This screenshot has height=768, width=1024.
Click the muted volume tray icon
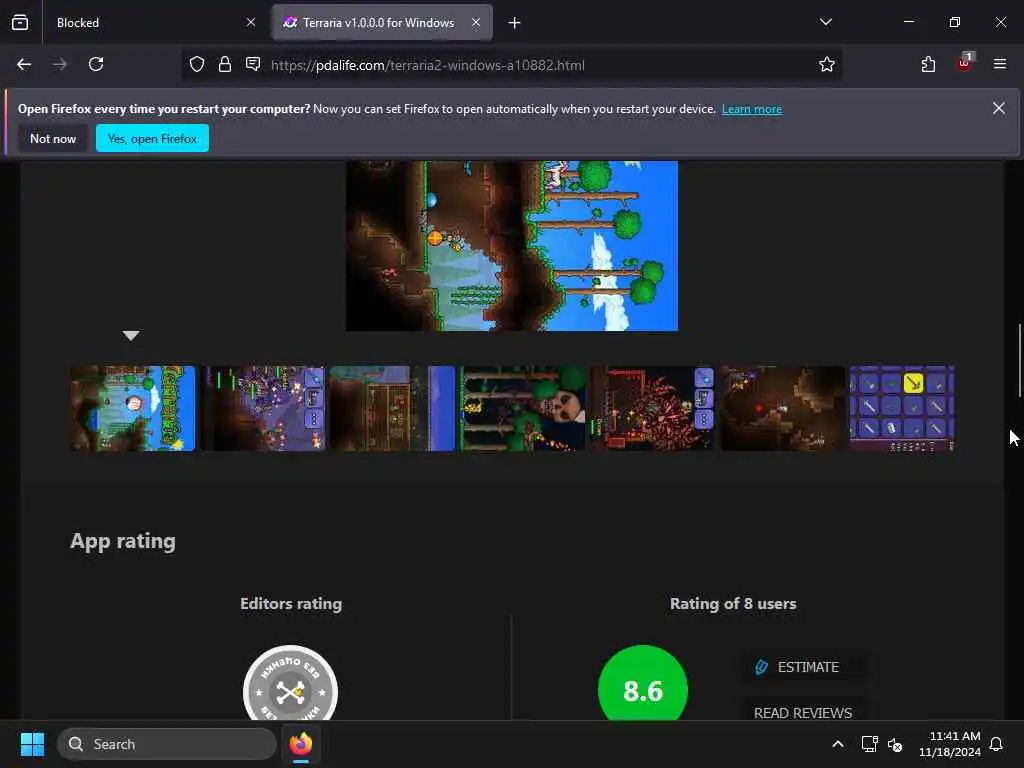click(x=895, y=744)
